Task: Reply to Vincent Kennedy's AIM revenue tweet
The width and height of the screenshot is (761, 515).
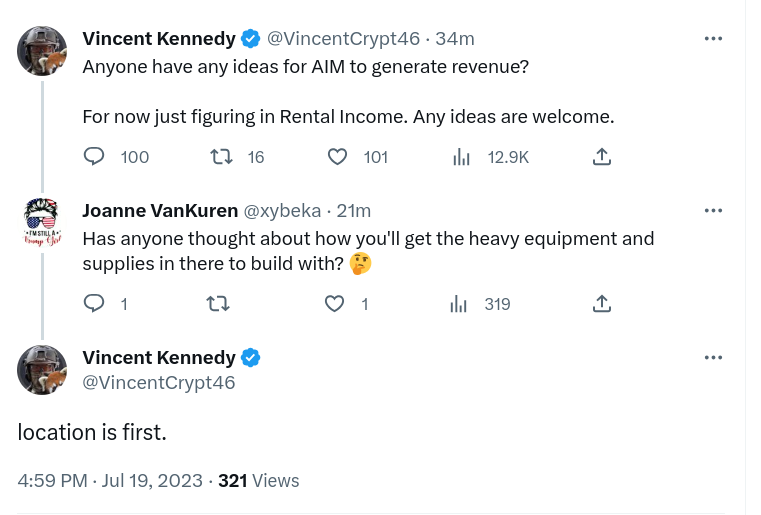Action: [95, 157]
